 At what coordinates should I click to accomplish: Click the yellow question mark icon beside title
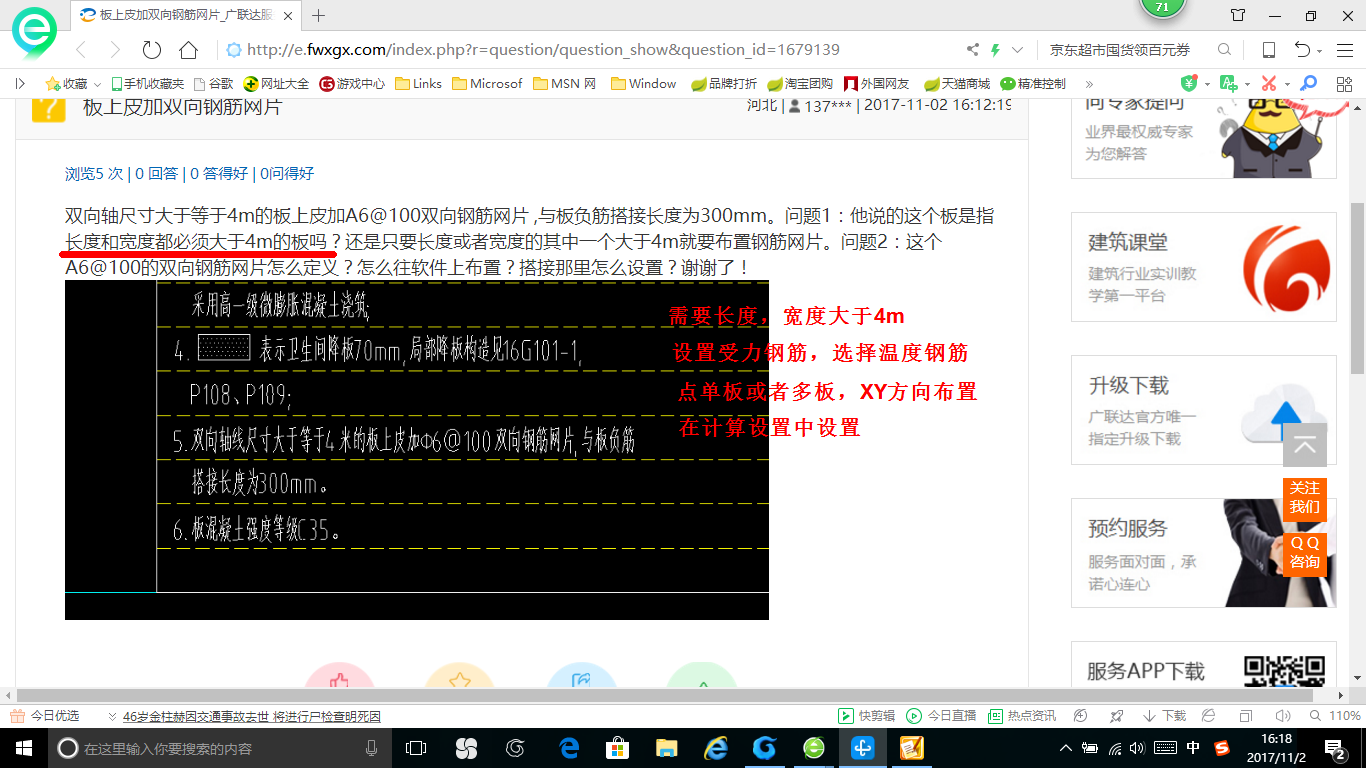click(x=49, y=107)
